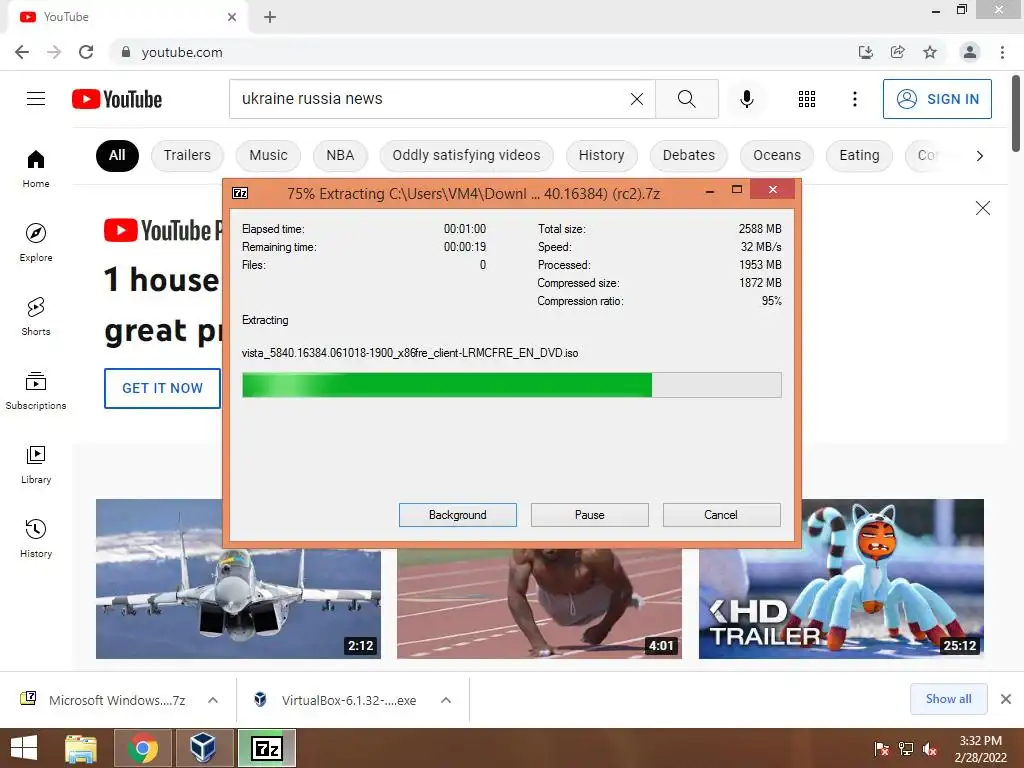Click Show all downloads
Screen dimensions: 1024x768
point(948,699)
